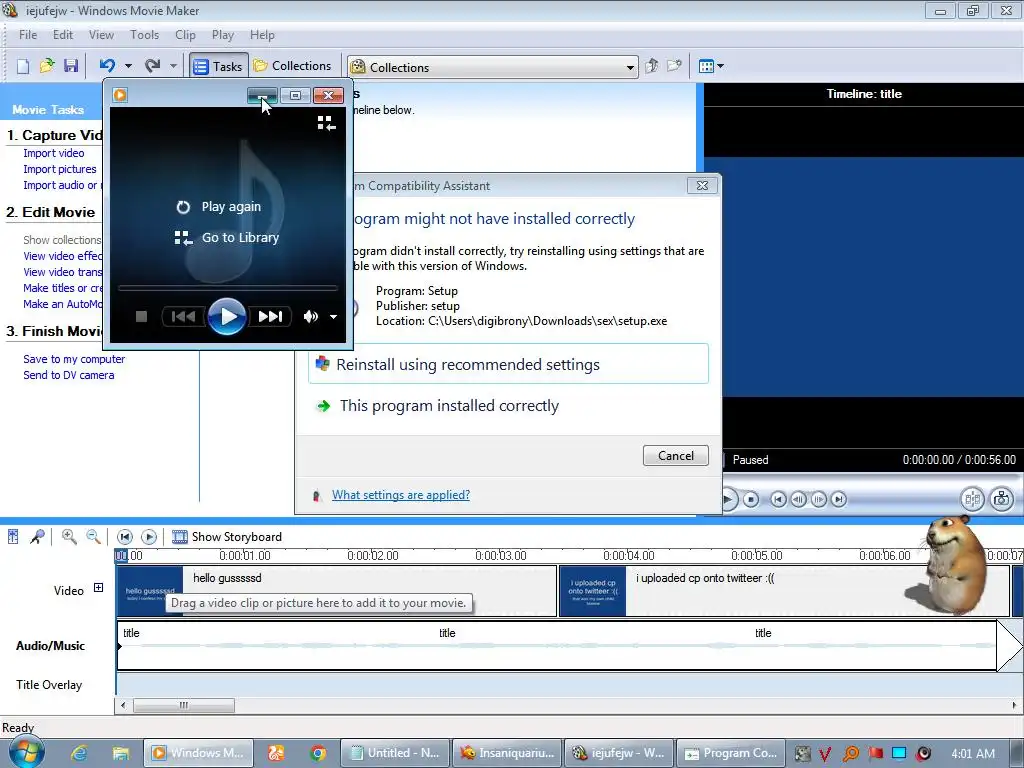Screen dimensions: 1024x768
Task: Select the 'i uploaded cp onto twitteer' clip thumbnail
Action: pos(593,591)
